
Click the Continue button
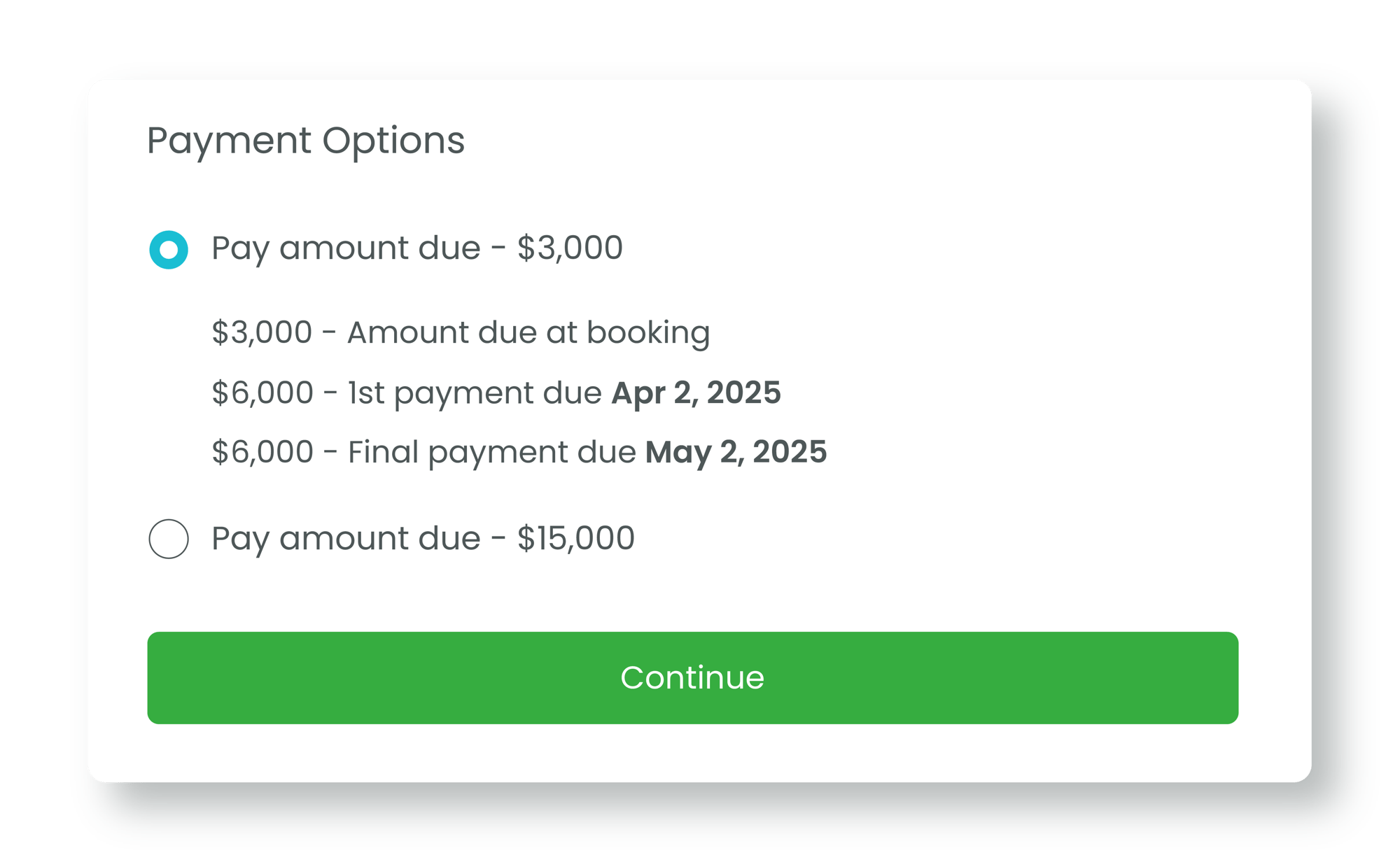coord(692,677)
